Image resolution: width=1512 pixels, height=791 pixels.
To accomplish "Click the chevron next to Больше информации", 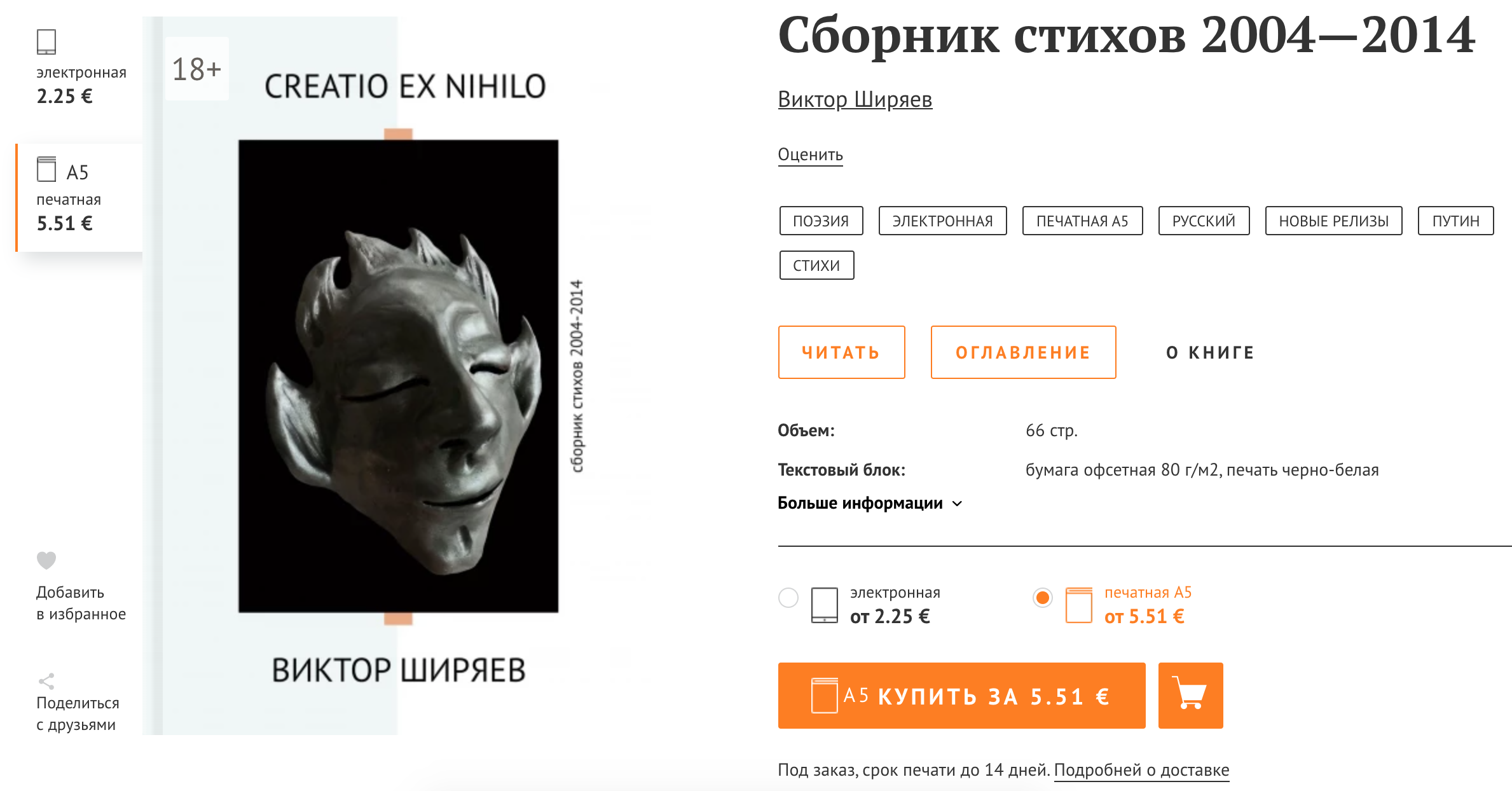I will 957,504.
